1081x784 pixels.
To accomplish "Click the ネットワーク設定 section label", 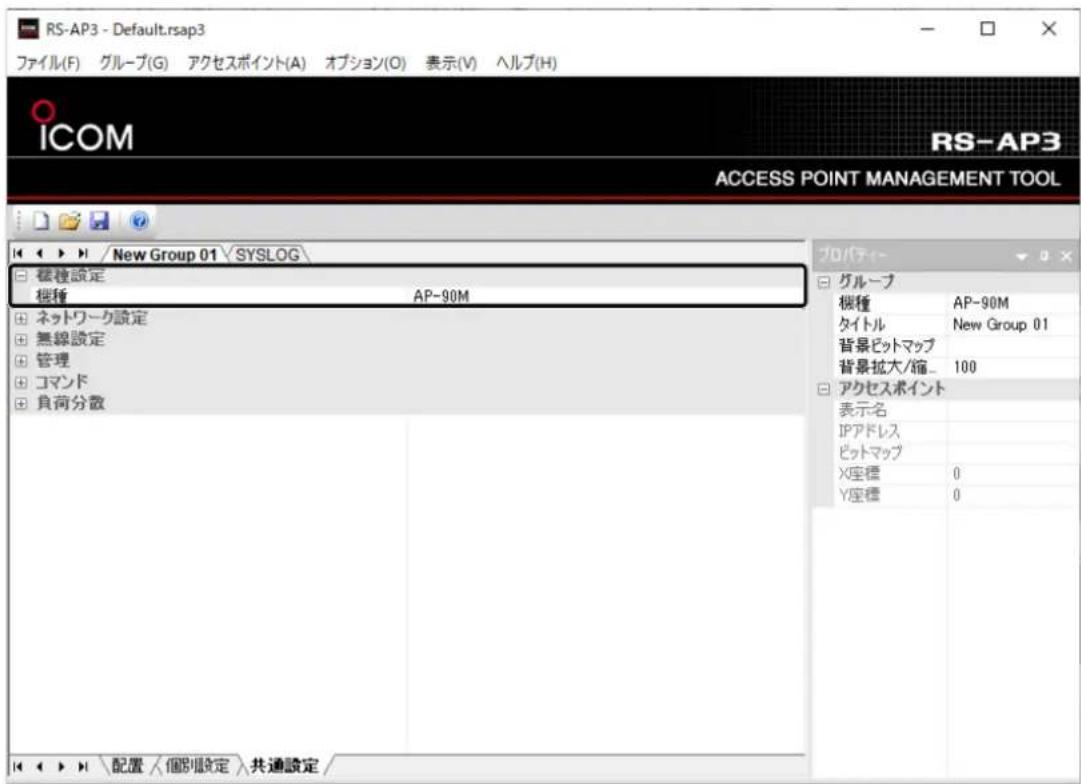I will (92, 318).
